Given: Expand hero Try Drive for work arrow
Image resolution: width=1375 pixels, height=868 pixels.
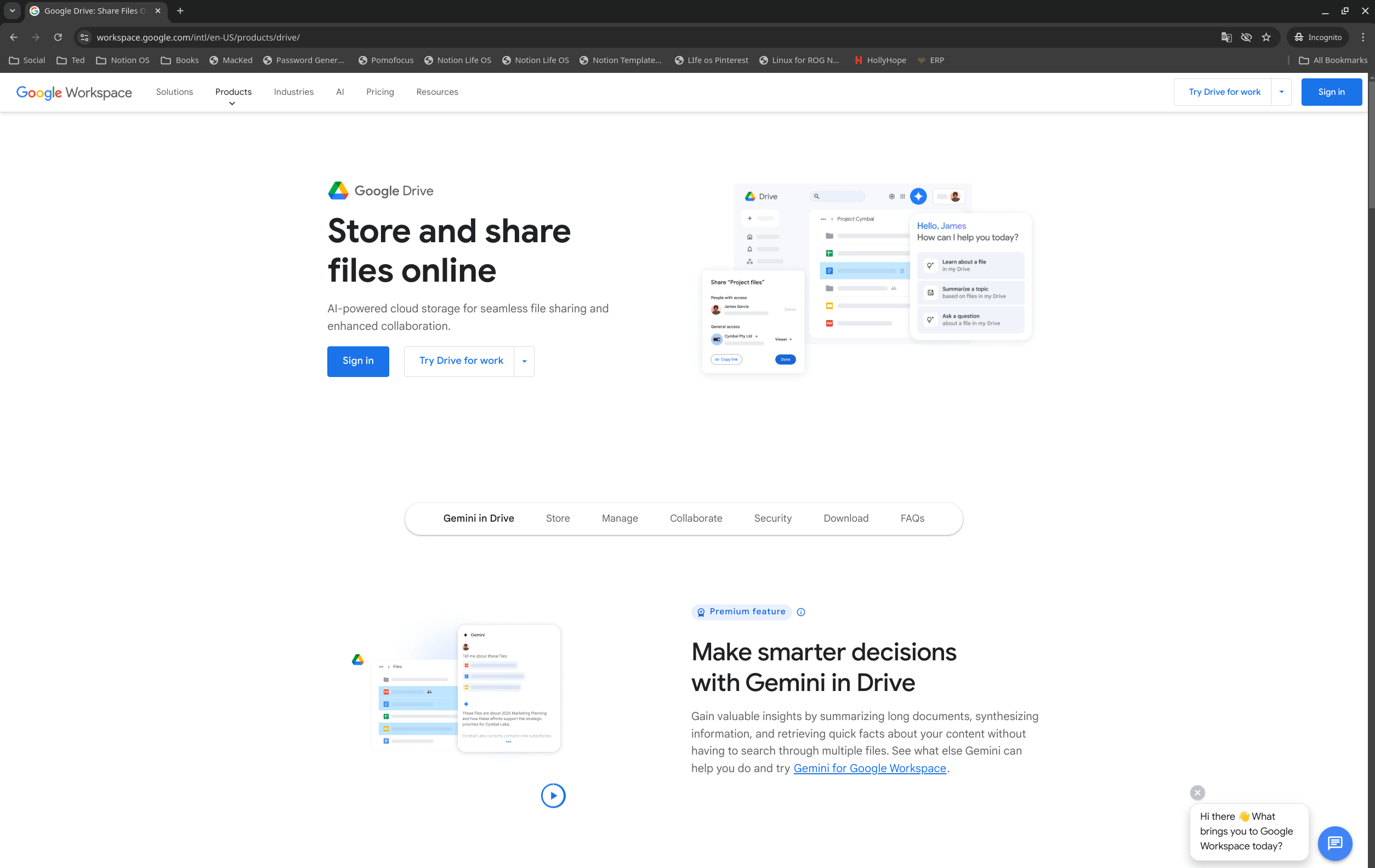Looking at the screenshot, I should [524, 361].
